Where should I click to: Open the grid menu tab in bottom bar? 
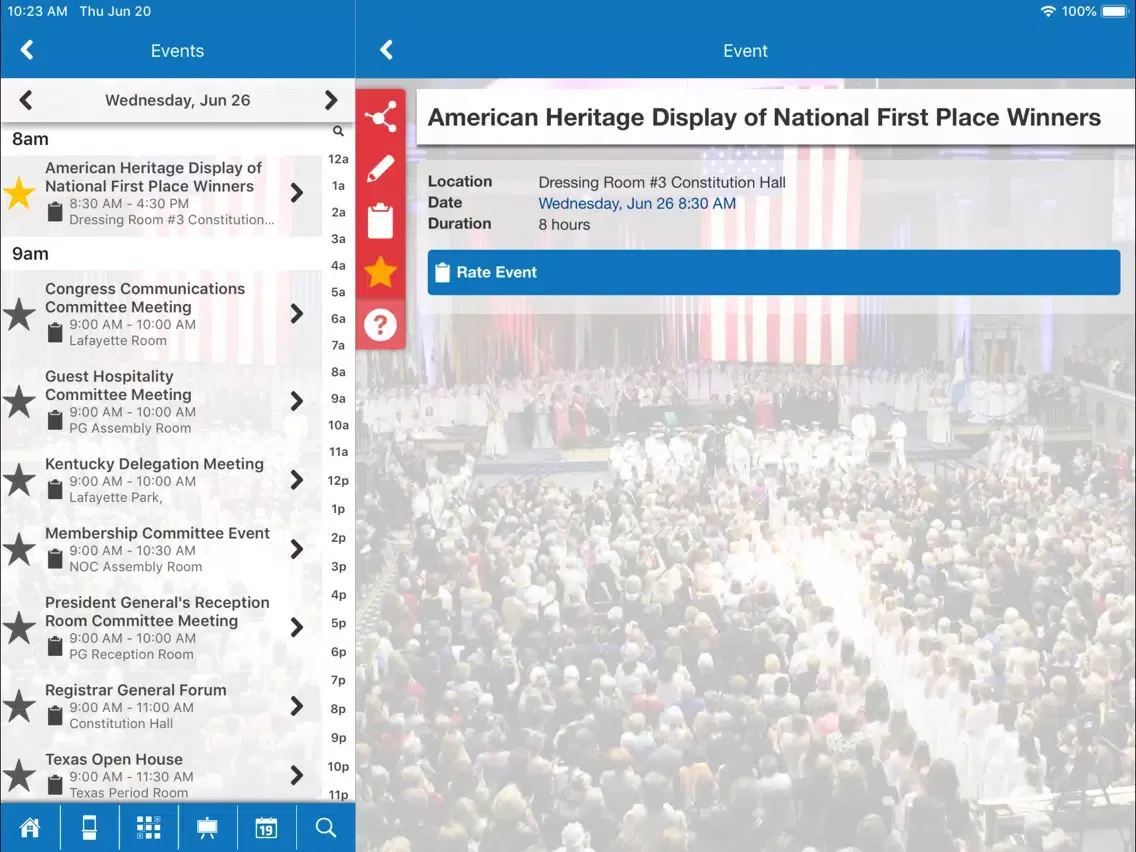pyautogui.click(x=149, y=827)
